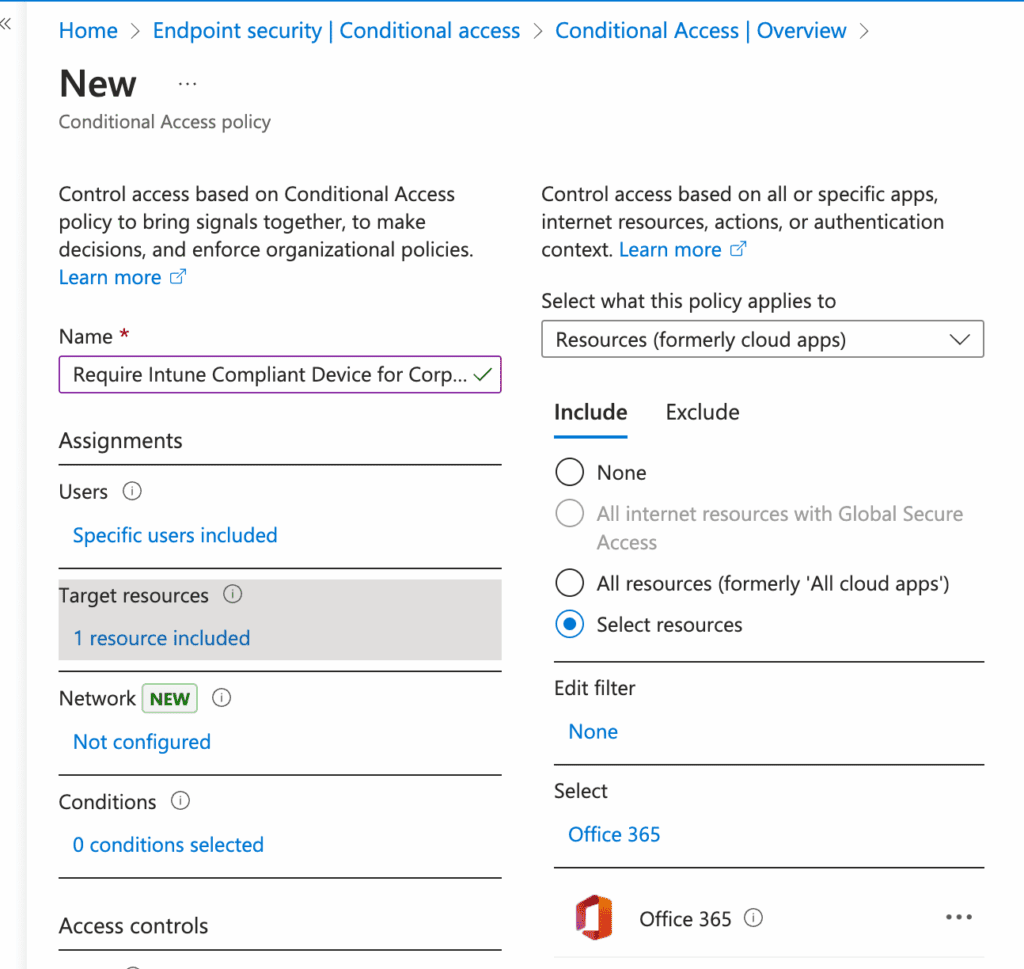Open the 0 conditions selected link

(168, 845)
